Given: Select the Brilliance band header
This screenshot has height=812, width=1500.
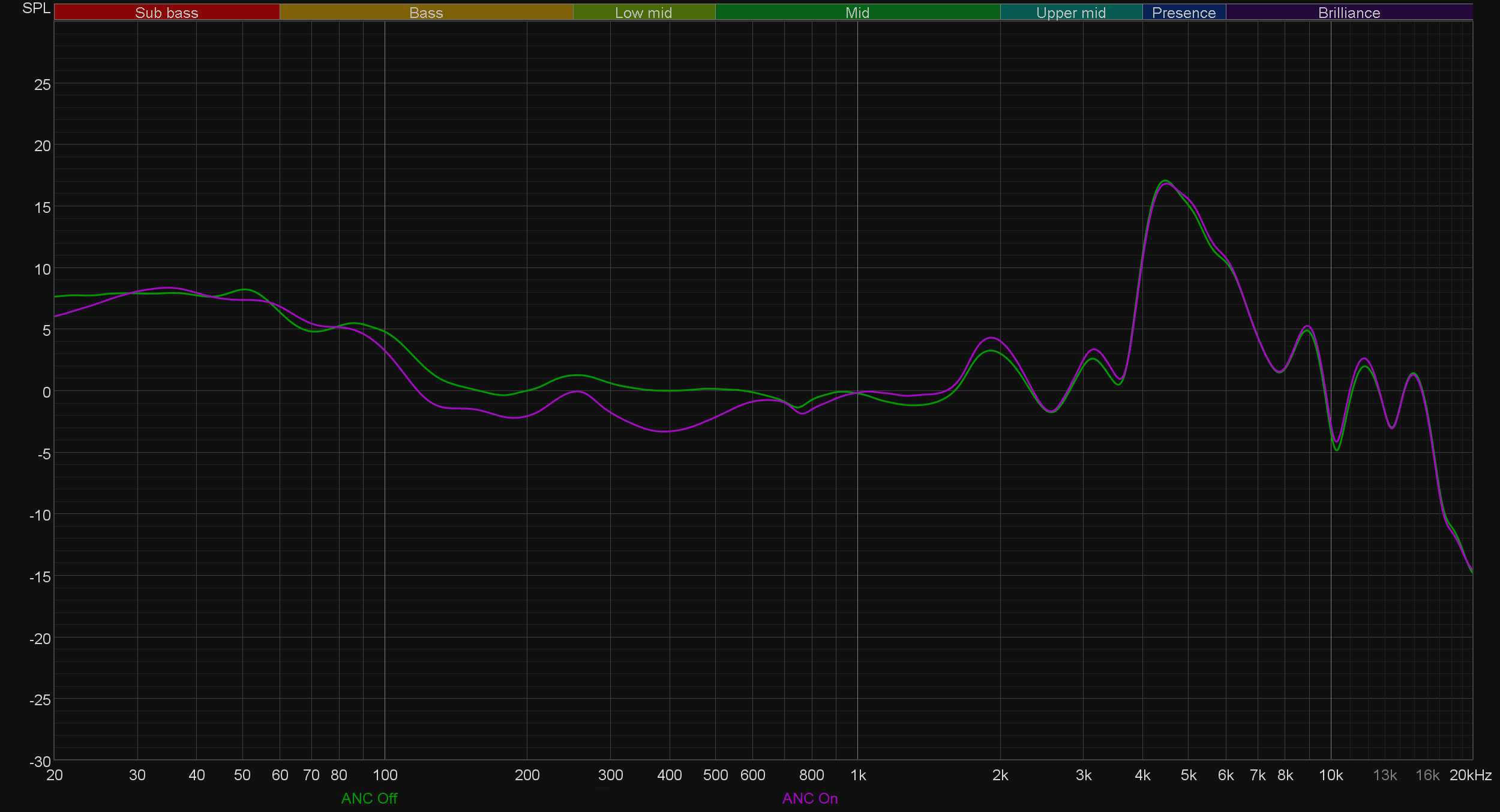Looking at the screenshot, I should point(1349,13).
